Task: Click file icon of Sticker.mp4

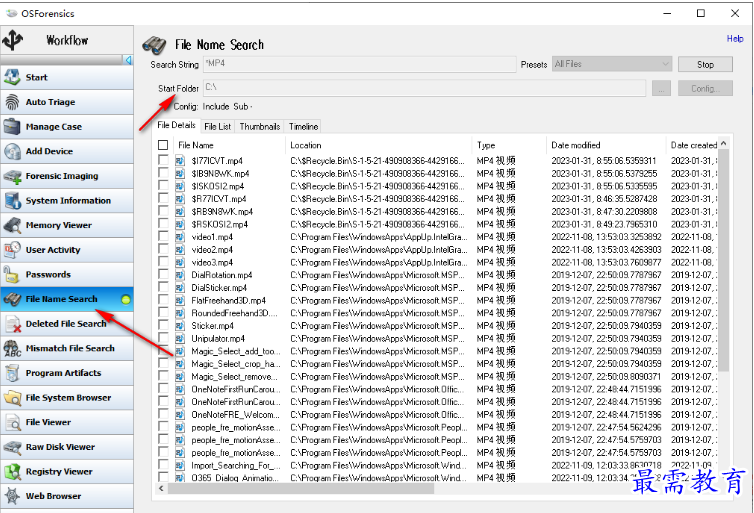Action: pos(180,326)
